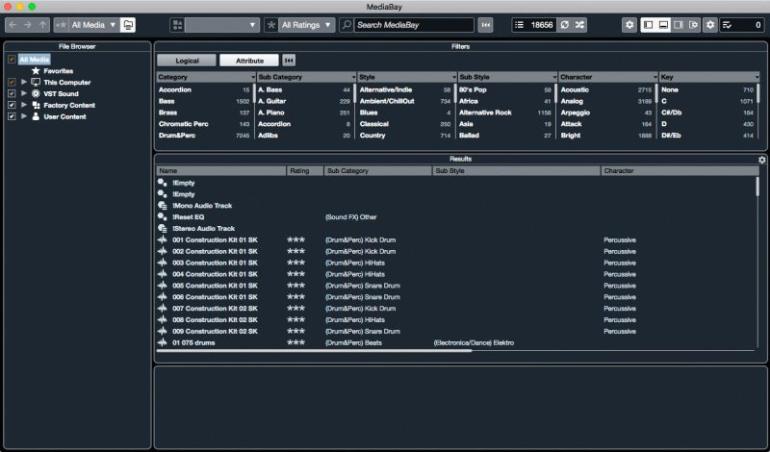The height and width of the screenshot is (452, 770).
Task: Sort results by Name column header
Action: click(x=221, y=171)
